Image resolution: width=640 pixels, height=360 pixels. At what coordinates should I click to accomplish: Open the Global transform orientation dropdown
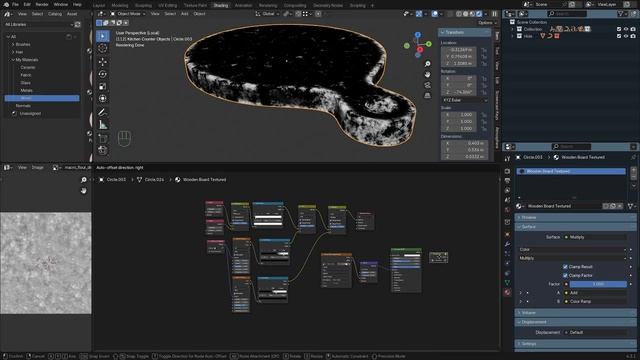(267, 14)
